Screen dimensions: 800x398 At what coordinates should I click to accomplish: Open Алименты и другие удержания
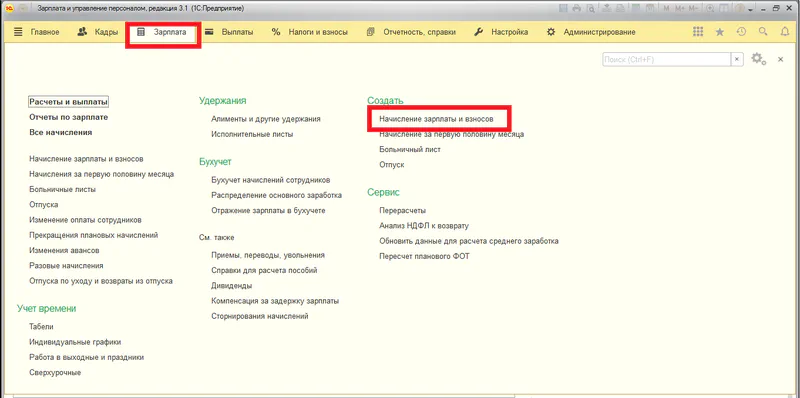[x=266, y=119]
